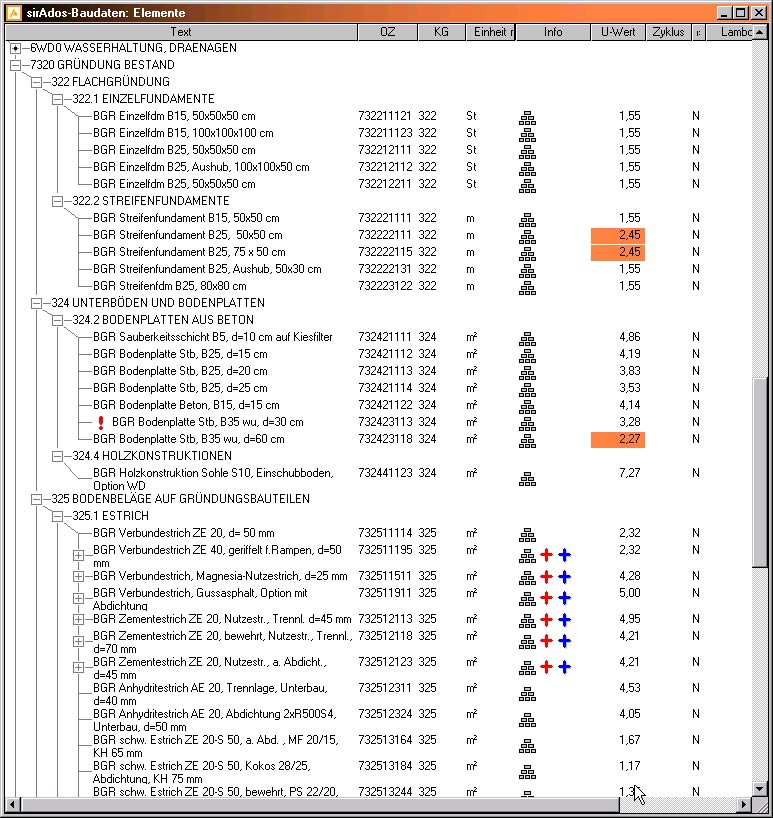Select Bodenplatte Stb, B25, d=20 cm row
The width and height of the screenshot is (773, 818).
point(180,370)
